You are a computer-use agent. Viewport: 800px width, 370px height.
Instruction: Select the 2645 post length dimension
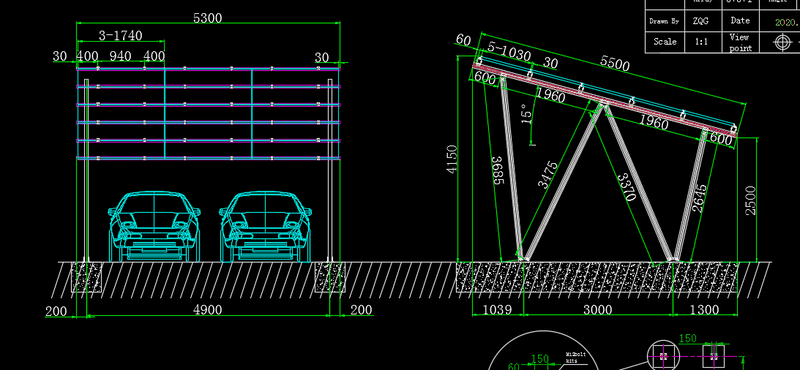700,199
